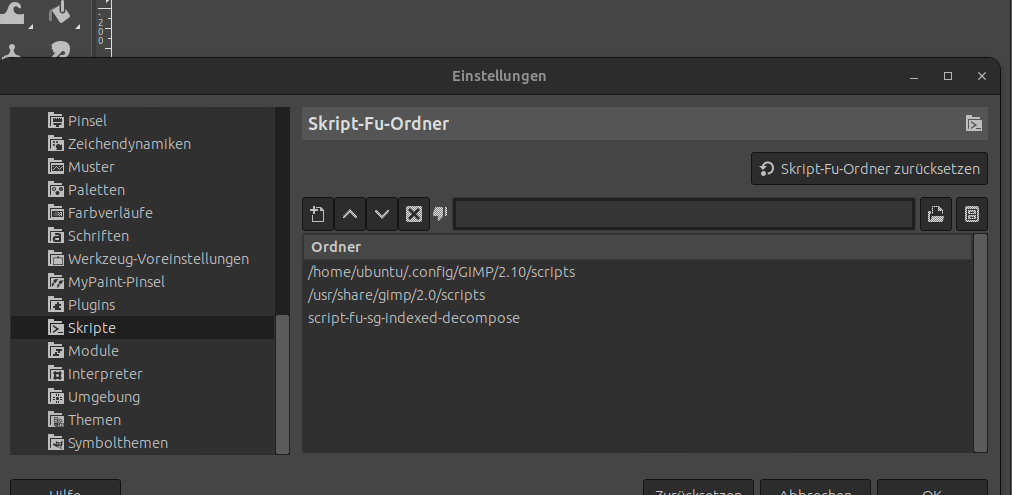1012x495 pixels.
Task: Click the Symbolthemen folder icon
Action: tap(56, 443)
